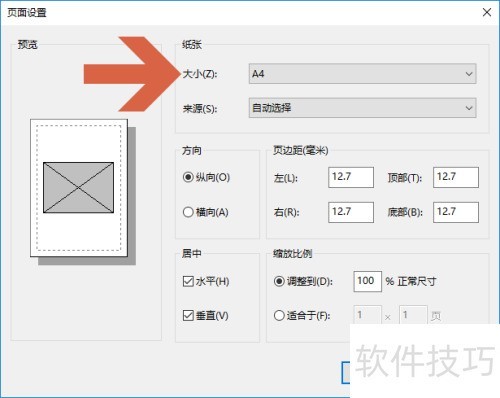Click the top margin 顶部(T) field
Viewport: 500px width, 398px height.
pyautogui.click(x=456, y=177)
